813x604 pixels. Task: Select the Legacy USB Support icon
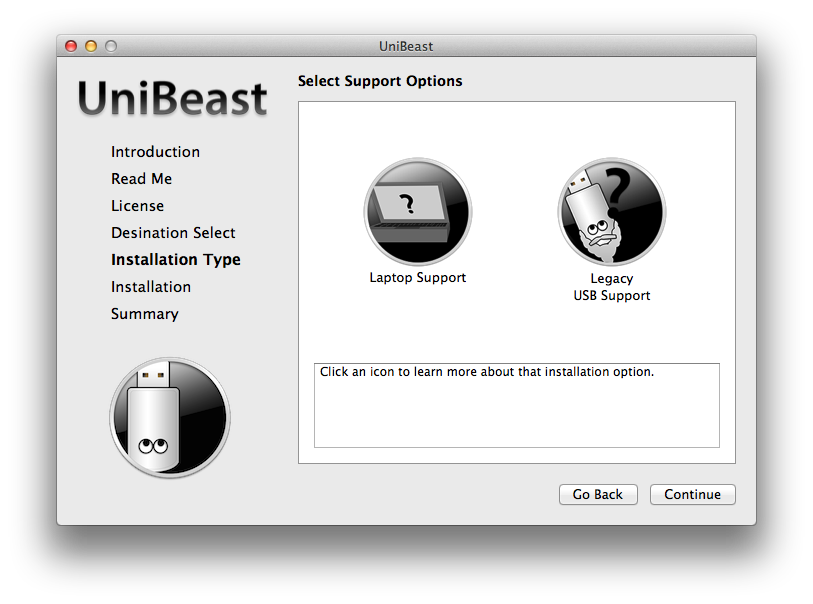(611, 212)
